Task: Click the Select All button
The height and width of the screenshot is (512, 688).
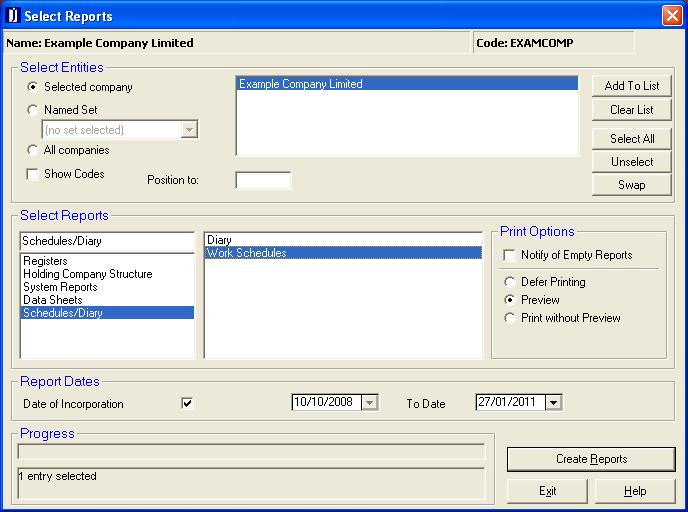Action: [631, 139]
